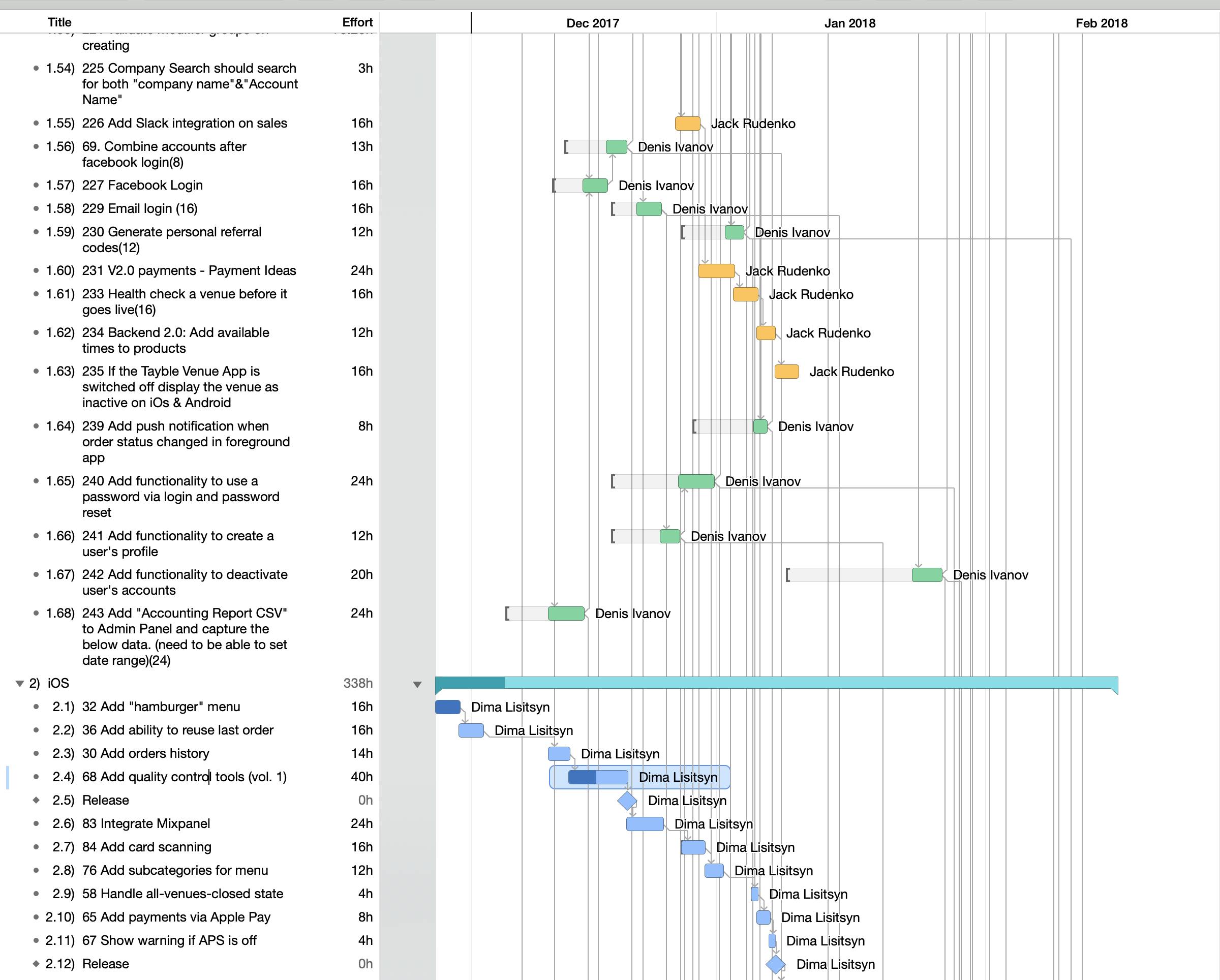Click the Jack Rudenko label beside task 235 bar
This screenshot has width=1220, height=980.
tap(851, 372)
